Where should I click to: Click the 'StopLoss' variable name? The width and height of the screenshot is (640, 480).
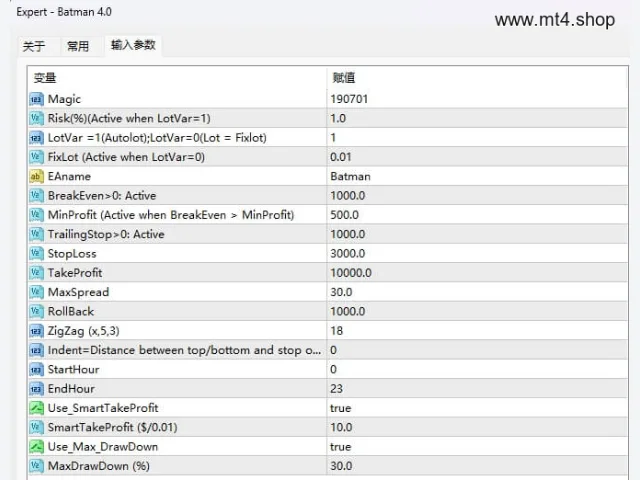pyautogui.click(x=72, y=254)
